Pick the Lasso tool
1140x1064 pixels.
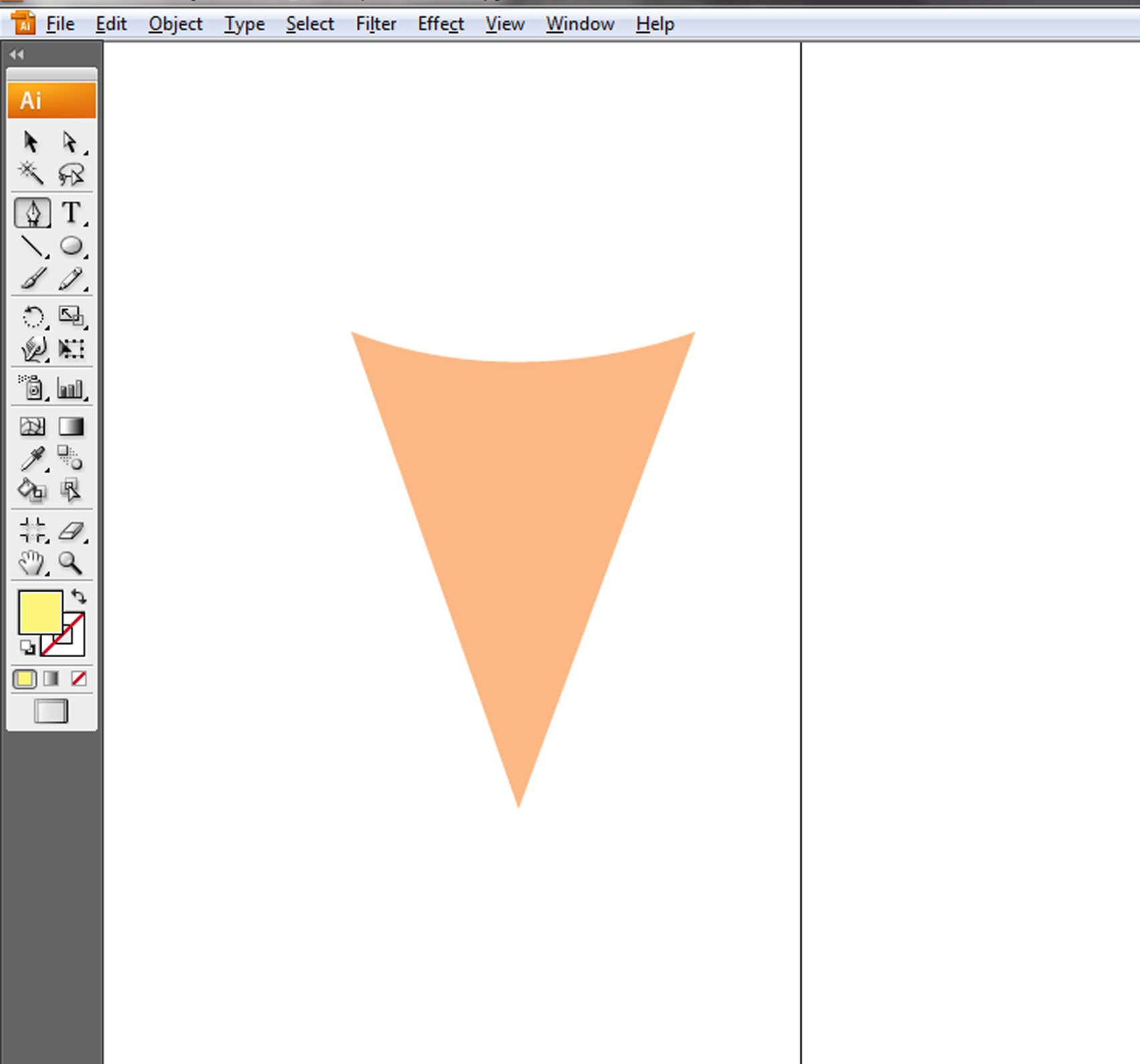tap(70, 174)
